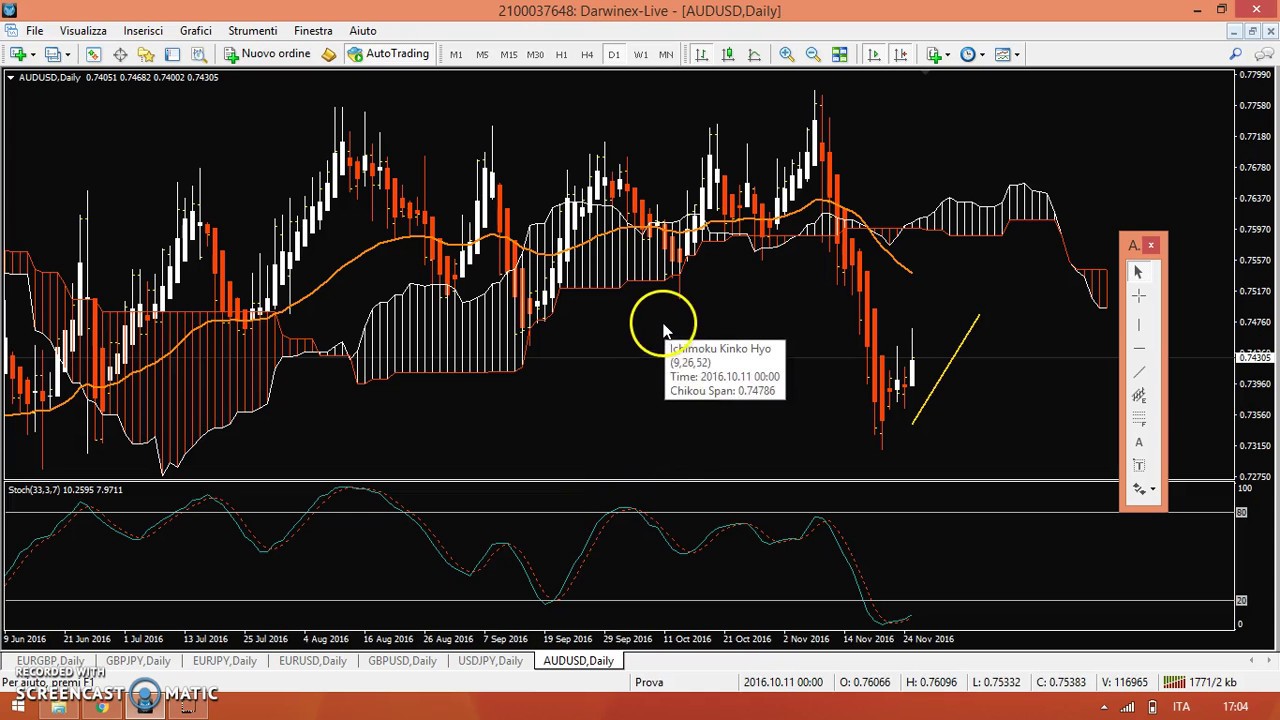Switch chart to line chart type
This screenshot has width=1280, height=720.
pyautogui.click(x=754, y=54)
